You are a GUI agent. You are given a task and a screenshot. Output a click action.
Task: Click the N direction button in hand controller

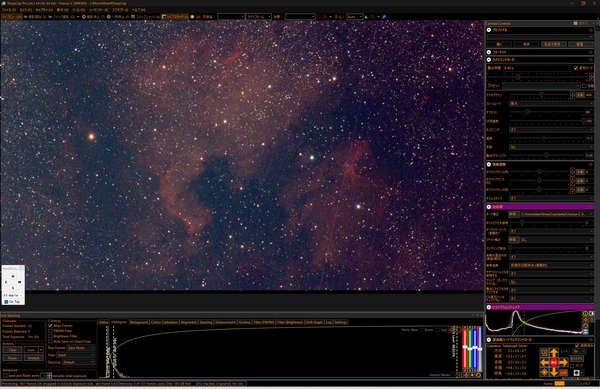pos(13,276)
